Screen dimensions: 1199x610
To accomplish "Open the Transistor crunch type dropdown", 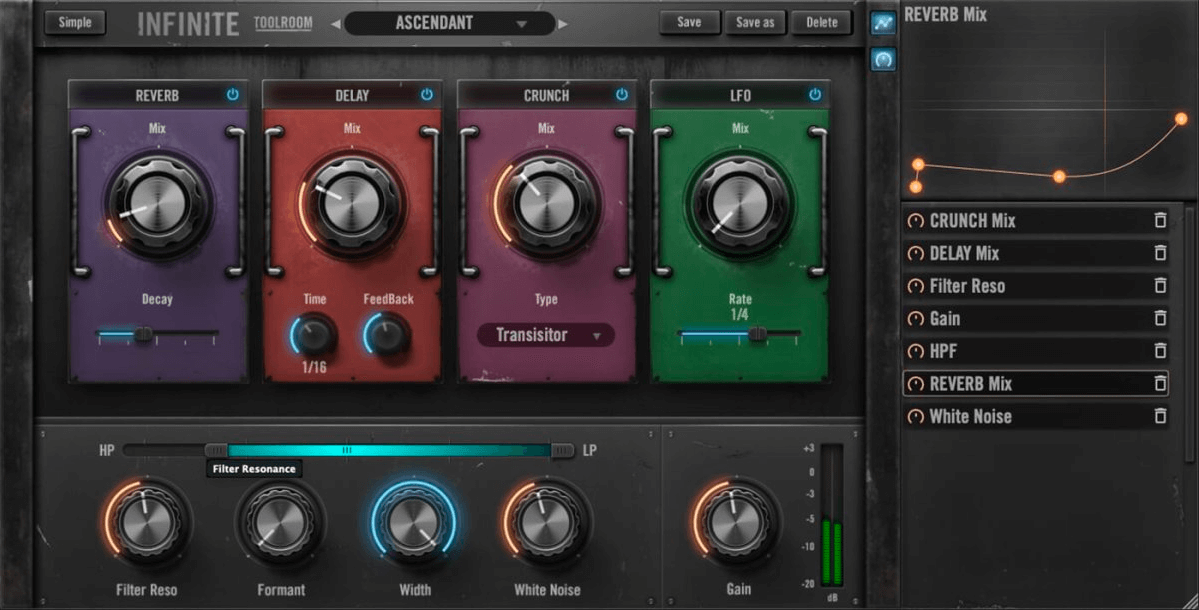I will point(545,335).
